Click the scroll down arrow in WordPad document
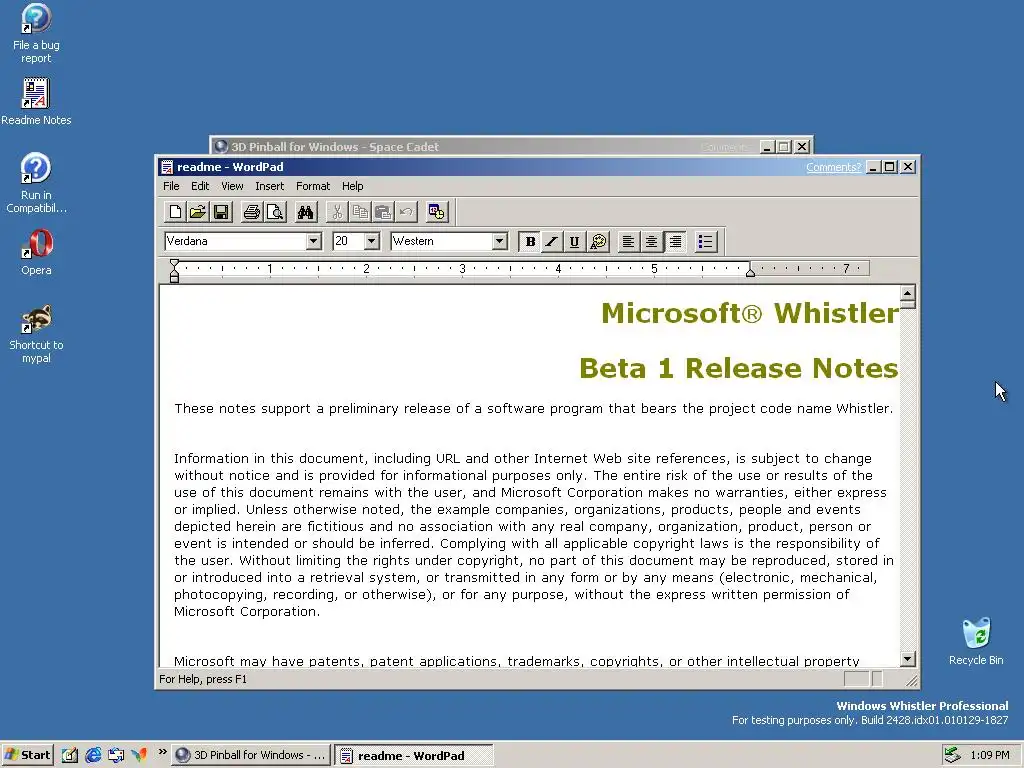Viewport: 1024px width, 768px height. pyautogui.click(x=907, y=659)
